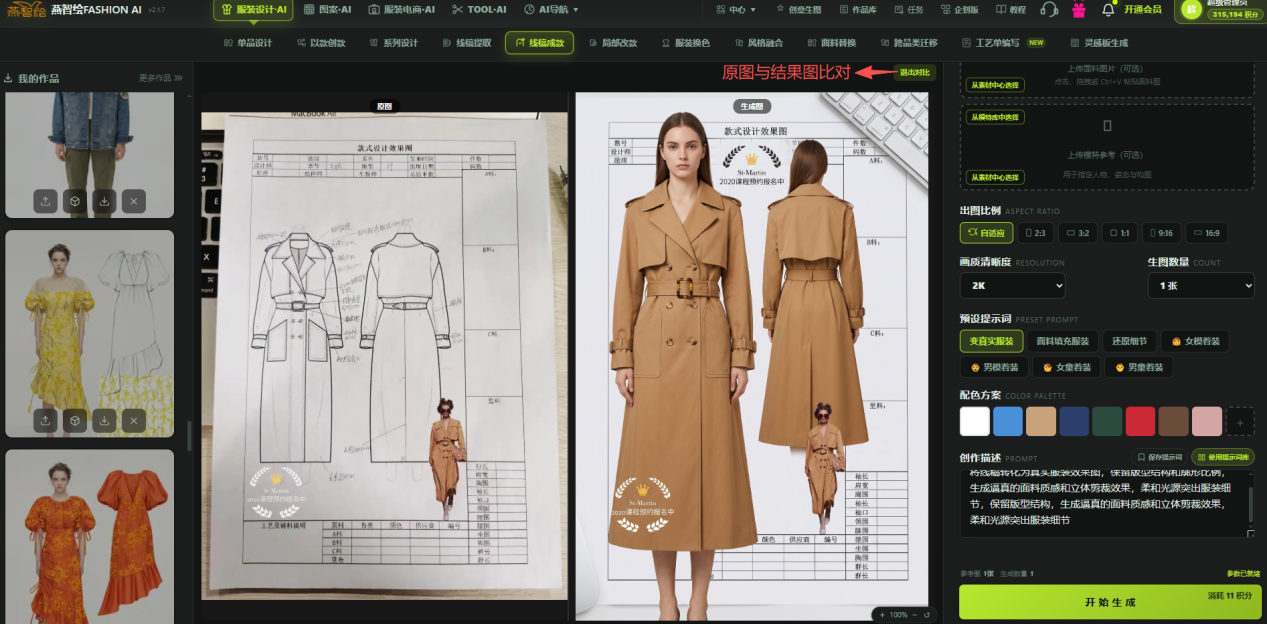Select the 16:9 aspect ratio option
Image resolution: width=1267 pixels, height=624 pixels.
tap(1205, 233)
